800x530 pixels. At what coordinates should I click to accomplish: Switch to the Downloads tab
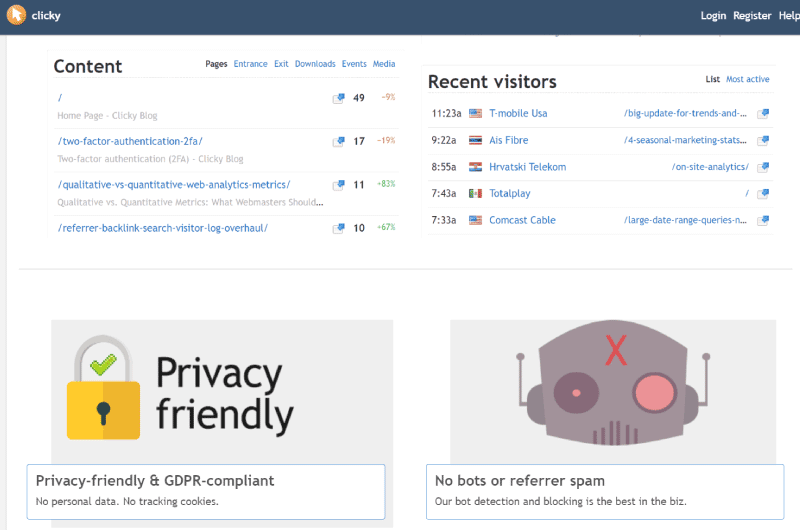tap(315, 64)
